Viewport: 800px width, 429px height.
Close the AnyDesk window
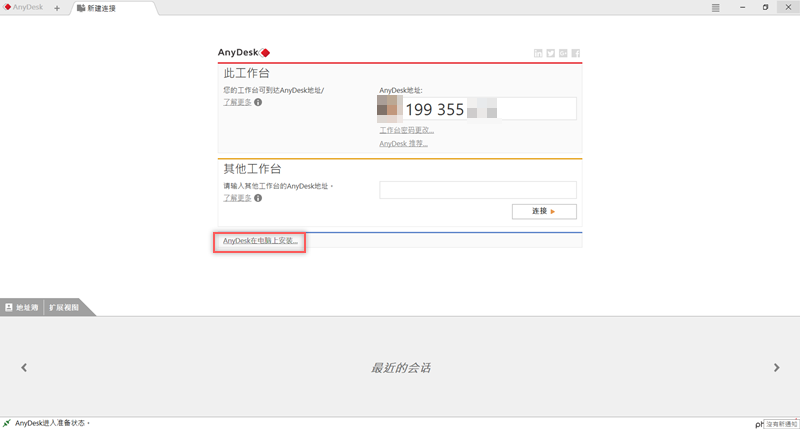tap(788, 7)
